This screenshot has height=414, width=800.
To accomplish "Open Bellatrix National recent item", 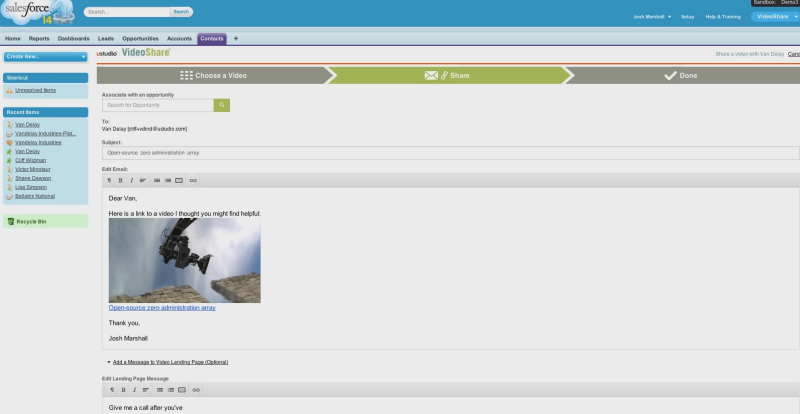I will click(x=35, y=196).
